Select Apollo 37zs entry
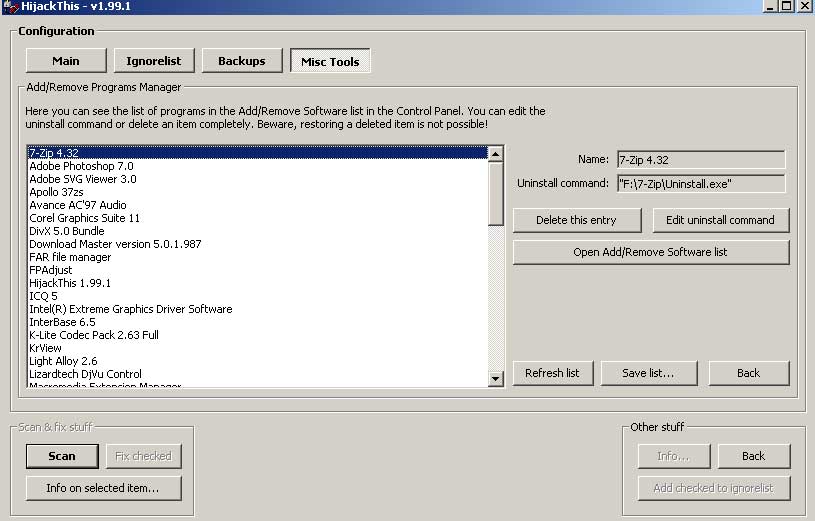Viewport: 815px width, 521px height. (258, 192)
